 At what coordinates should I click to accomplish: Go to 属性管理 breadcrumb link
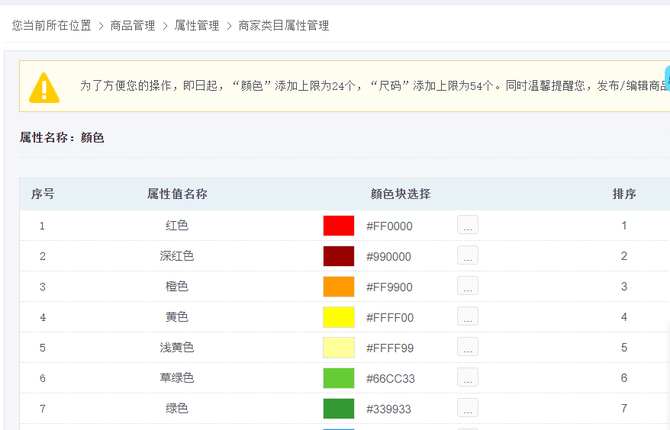(x=197, y=26)
